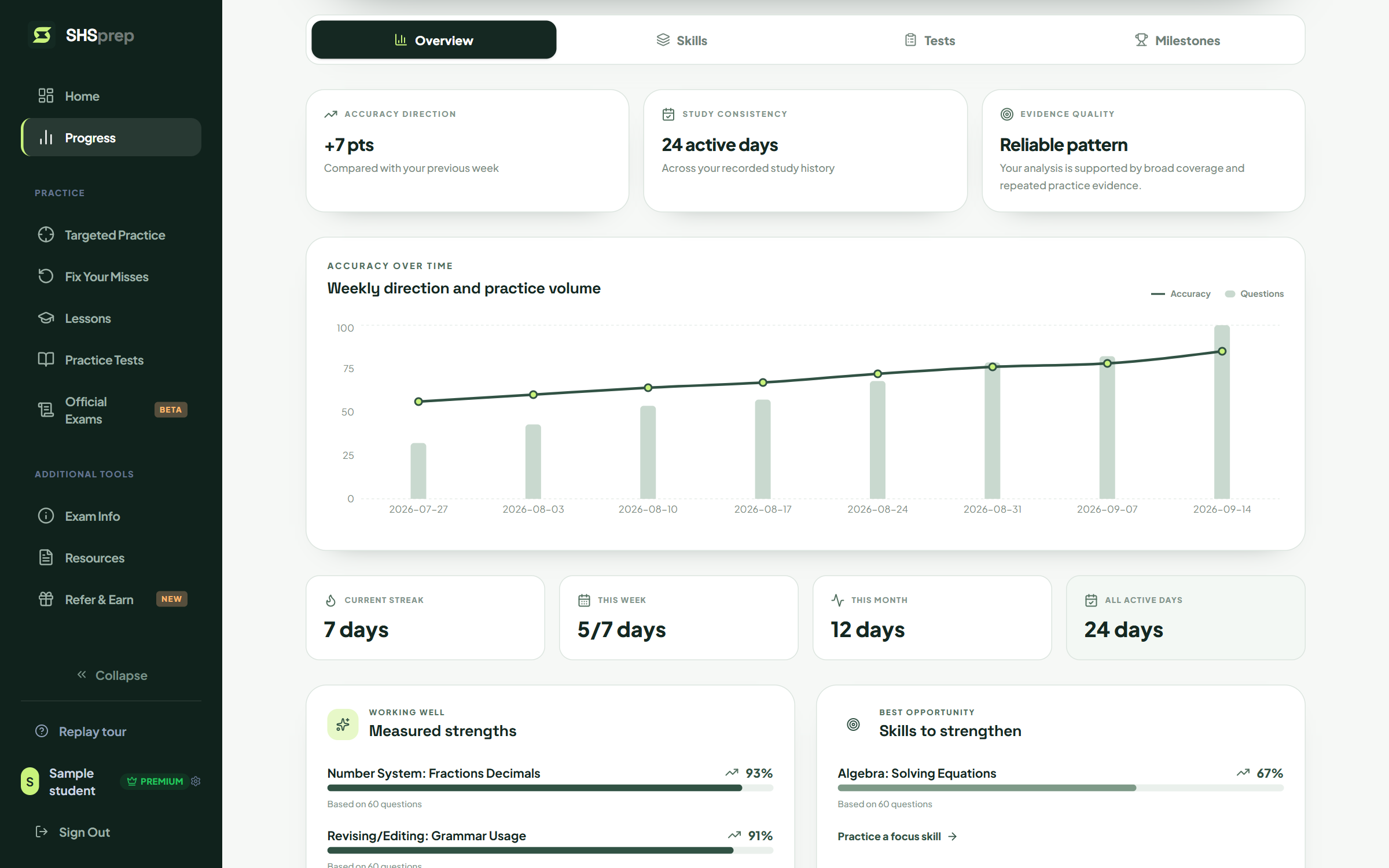Open account settings gear icon
The height and width of the screenshot is (868, 1389).
pyautogui.click(x=196, y=781)
